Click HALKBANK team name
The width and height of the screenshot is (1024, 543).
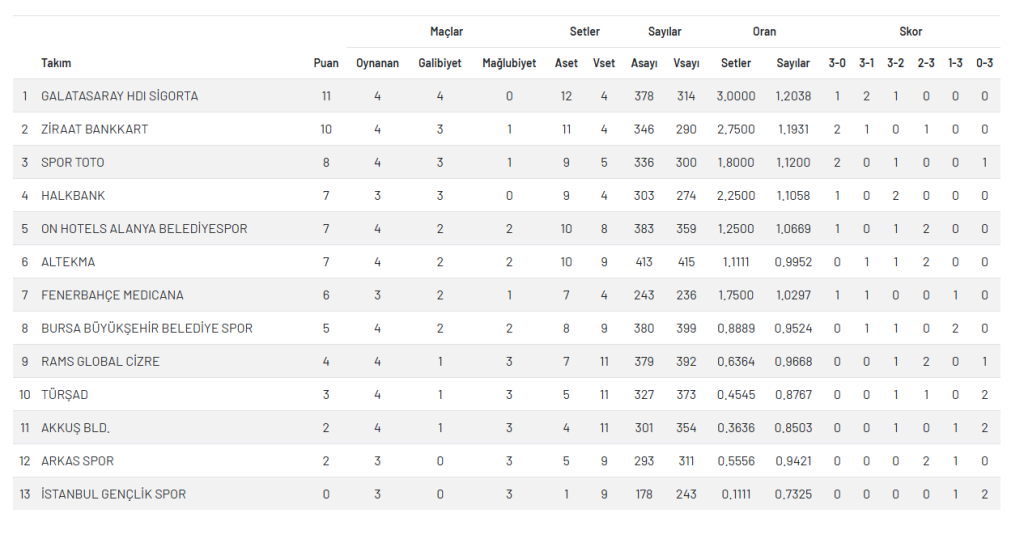[73, 195]
